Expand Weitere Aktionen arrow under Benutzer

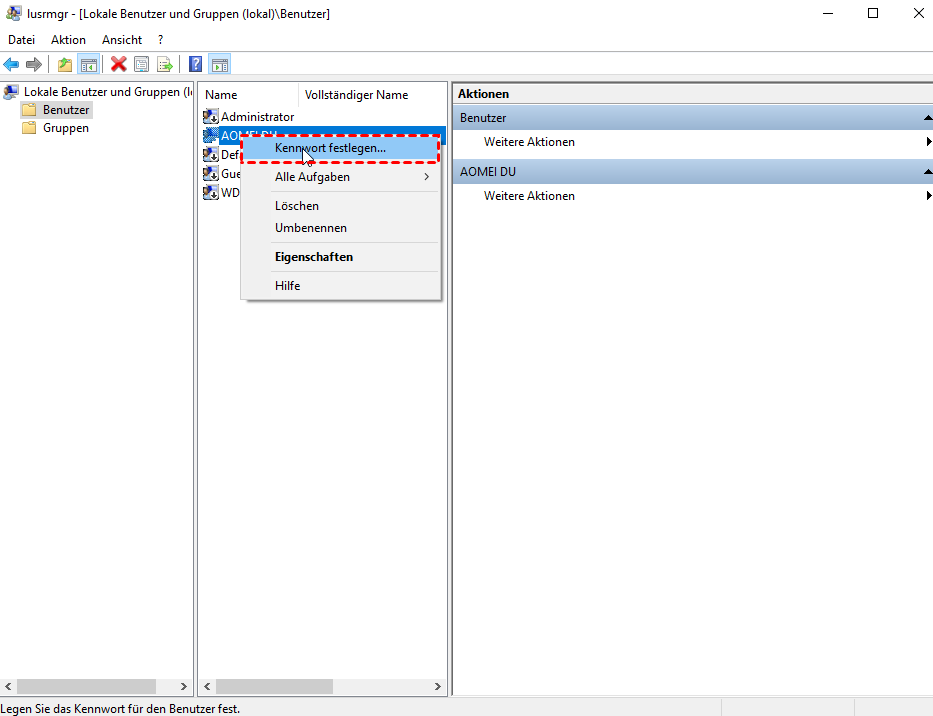[x=928, y=142]
